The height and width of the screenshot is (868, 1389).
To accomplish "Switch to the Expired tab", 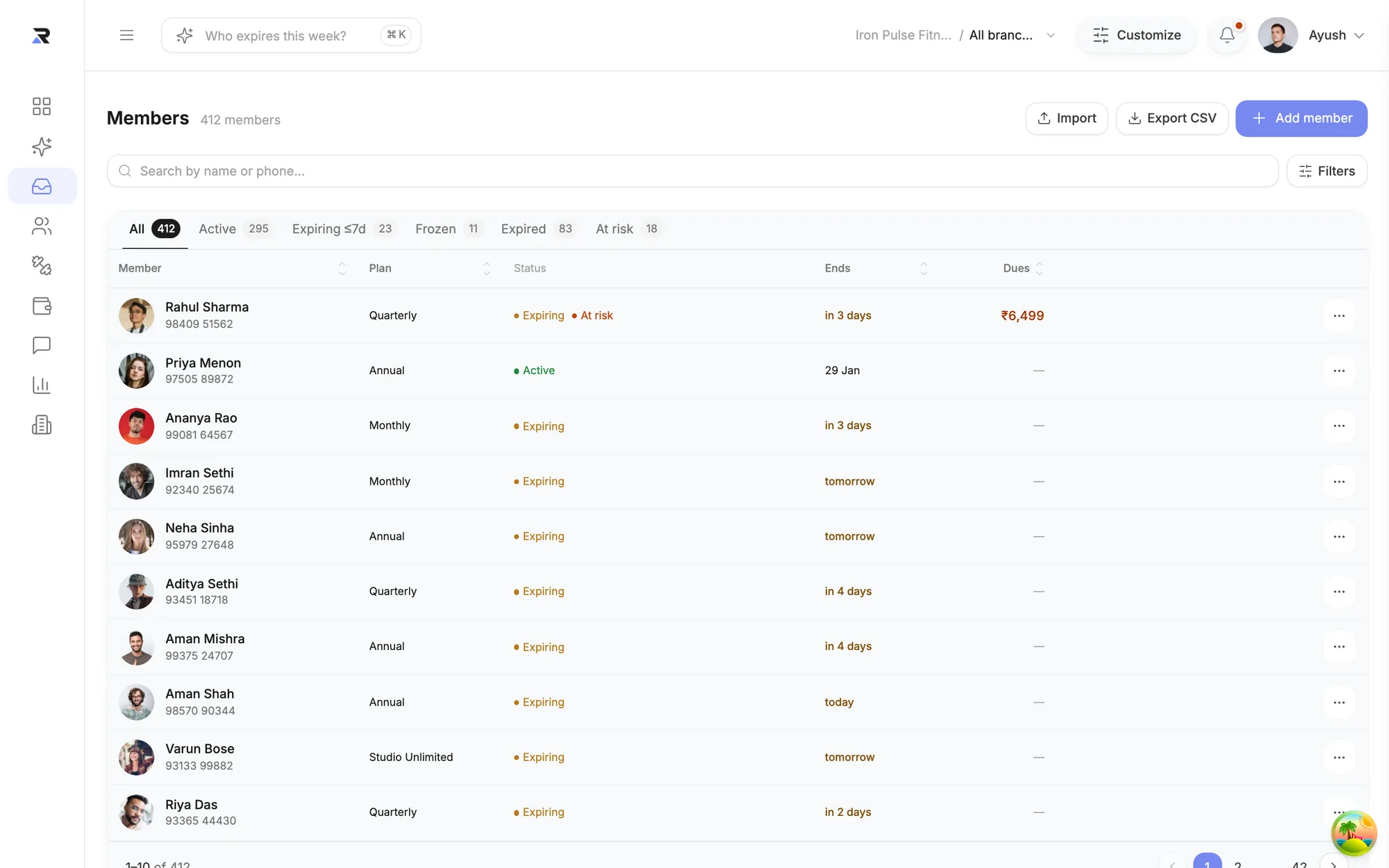I will coord(538,228).
